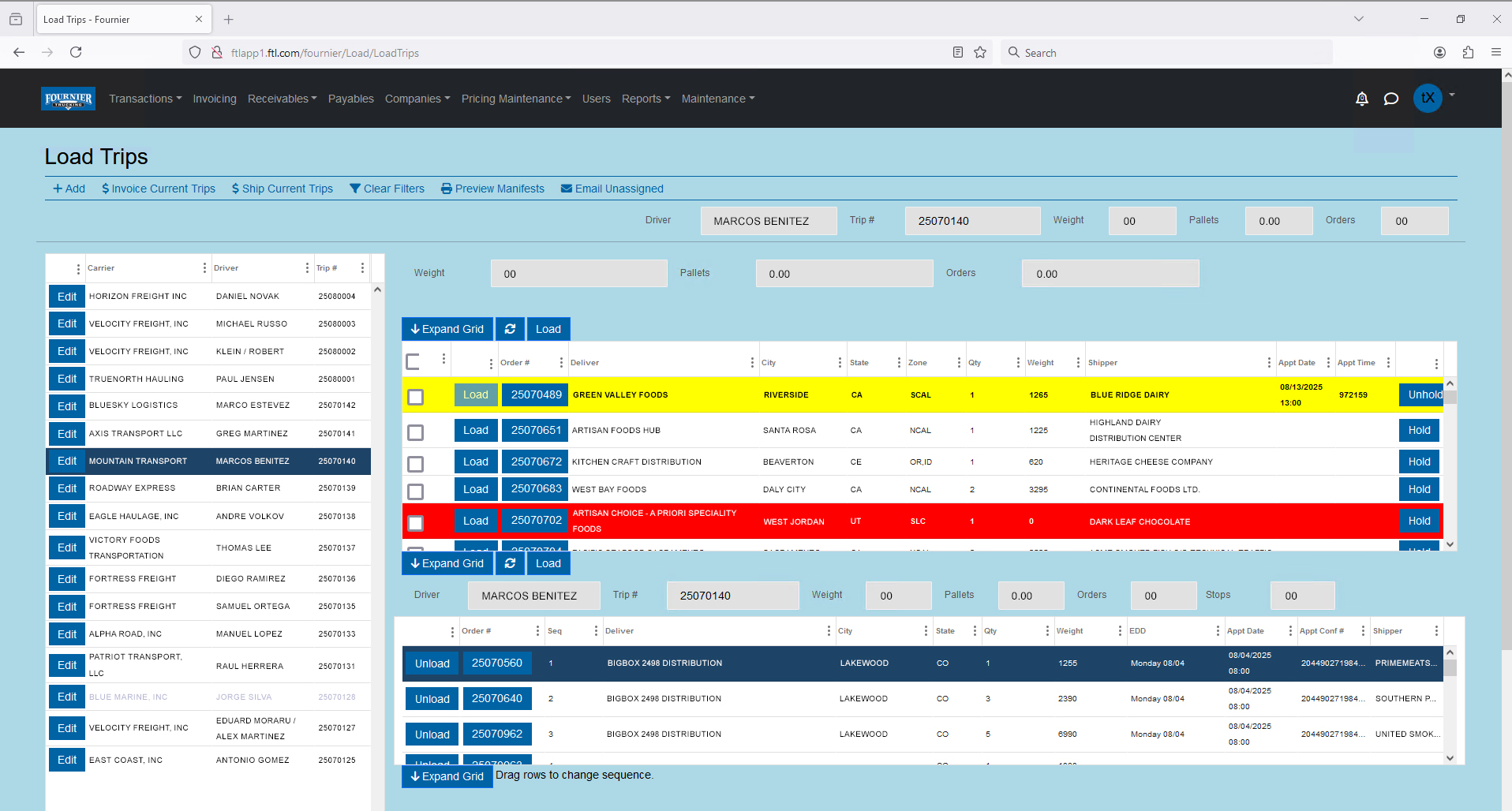Tick the checkbox for order 25070651
The height and width of the screenshot is (811, 1512).
coord(415,432)
